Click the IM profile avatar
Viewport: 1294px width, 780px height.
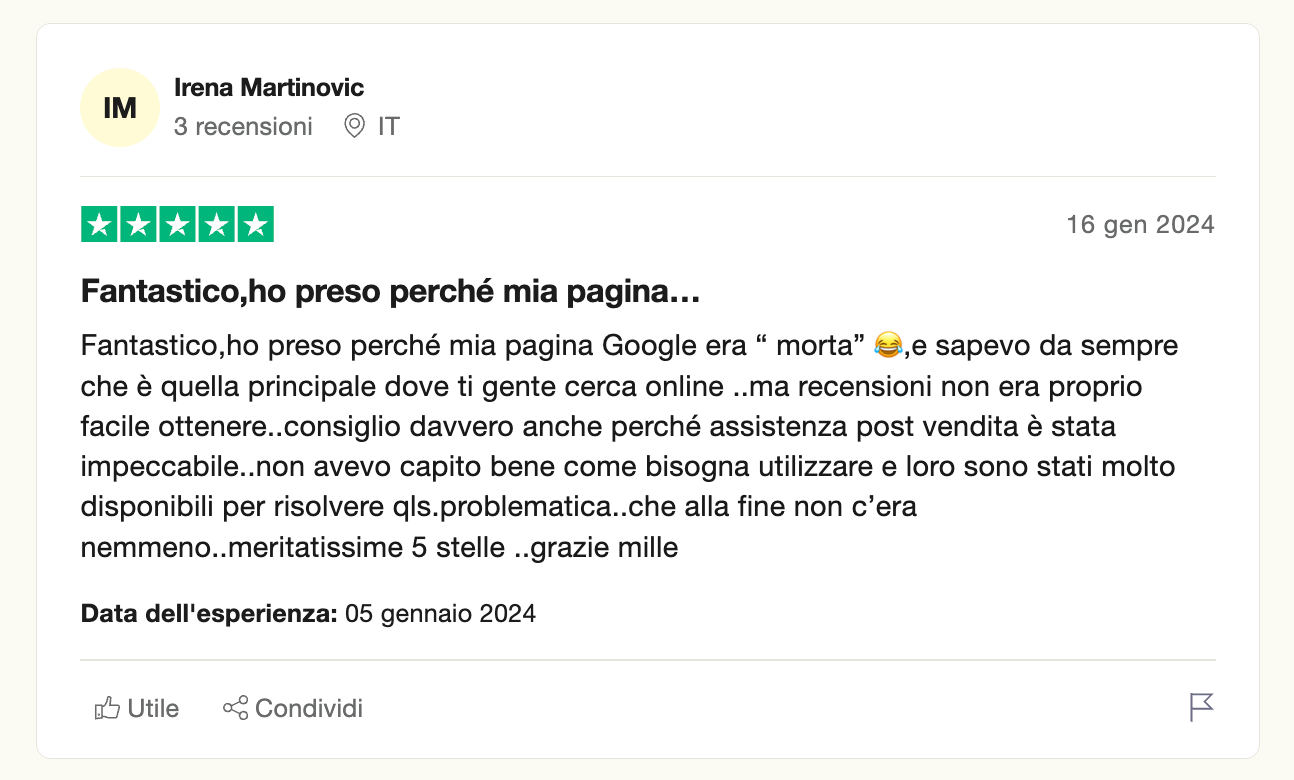[x=120, y=108]
